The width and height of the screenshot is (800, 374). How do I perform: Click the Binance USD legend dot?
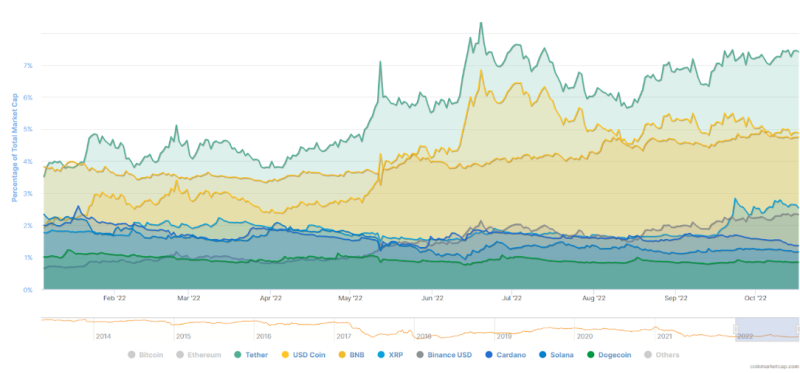coord(420,355)
